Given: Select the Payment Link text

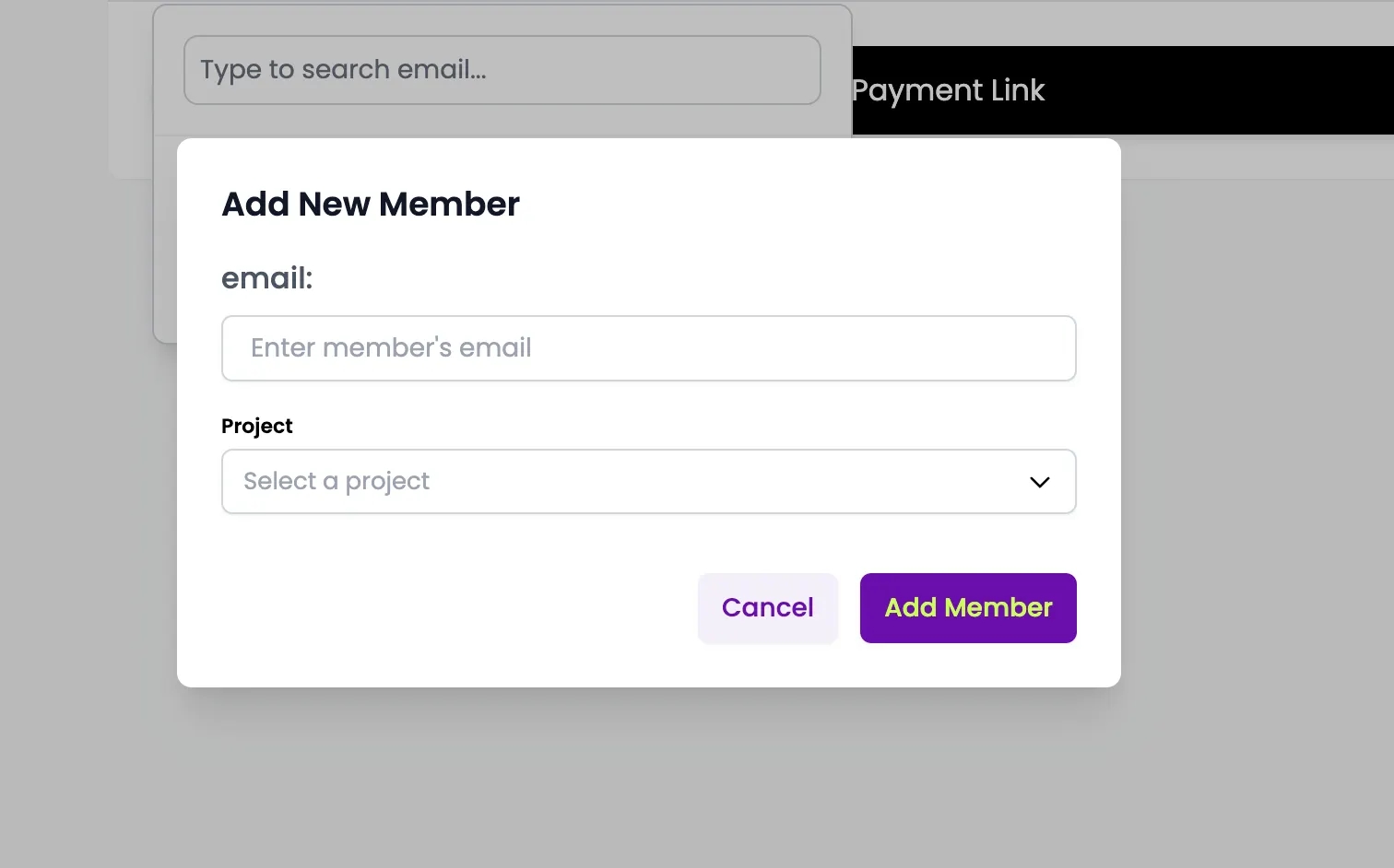Looking at the screenshot, I should pyautogui.click(x=948, y=90).
